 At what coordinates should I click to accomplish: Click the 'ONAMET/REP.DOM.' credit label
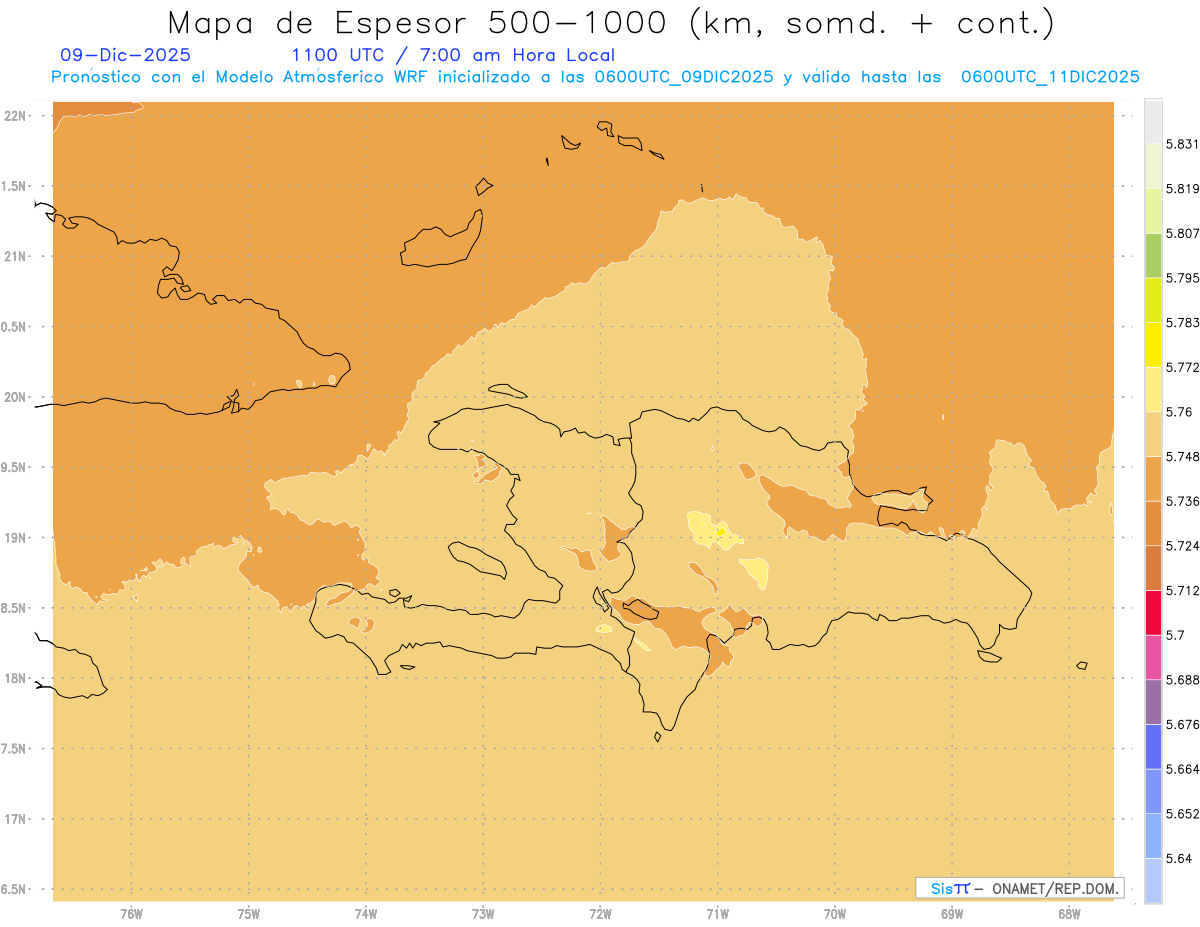pos(1057,888)
